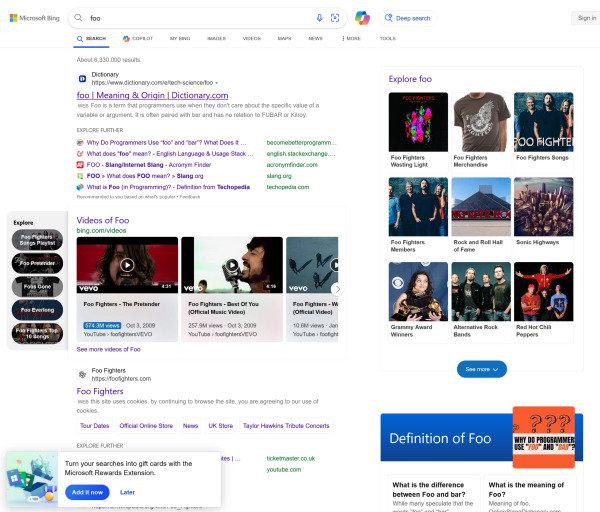Screen dimensions: 600x512
Task: Switch to the Images tab
Action: pos(217,39)
